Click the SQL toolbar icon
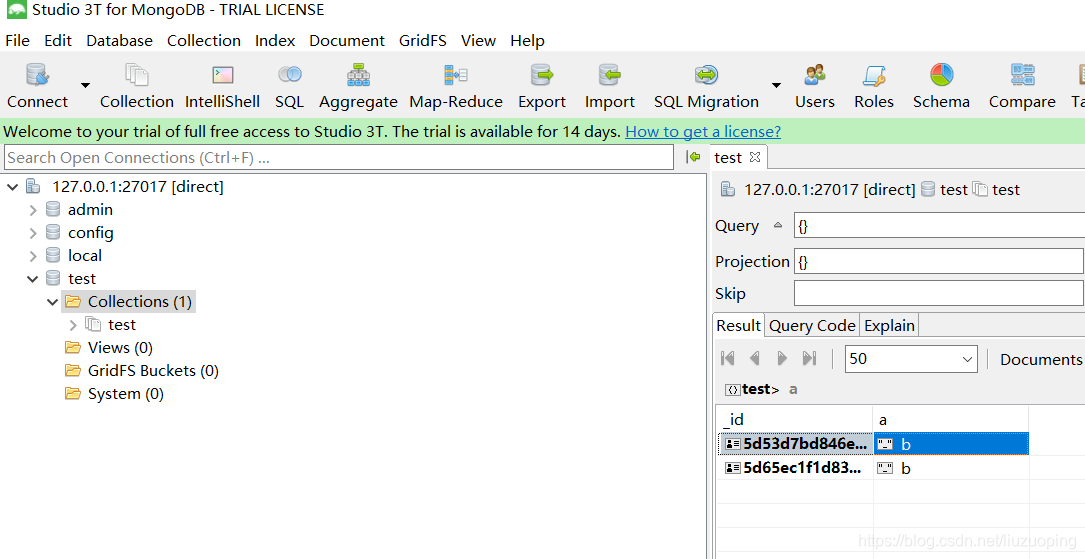Viewport: 1085px width, 559px height. (289, 86)
